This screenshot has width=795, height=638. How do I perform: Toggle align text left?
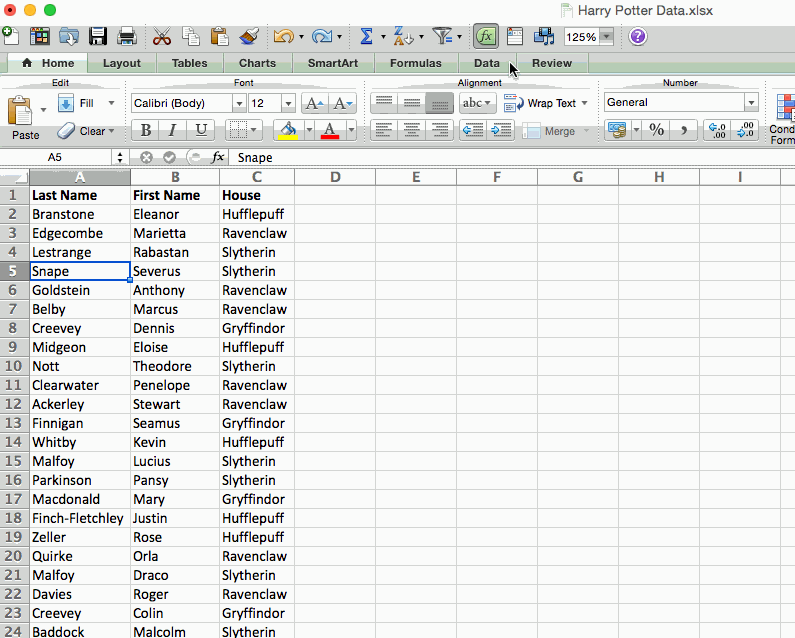[x=384, y=130]
